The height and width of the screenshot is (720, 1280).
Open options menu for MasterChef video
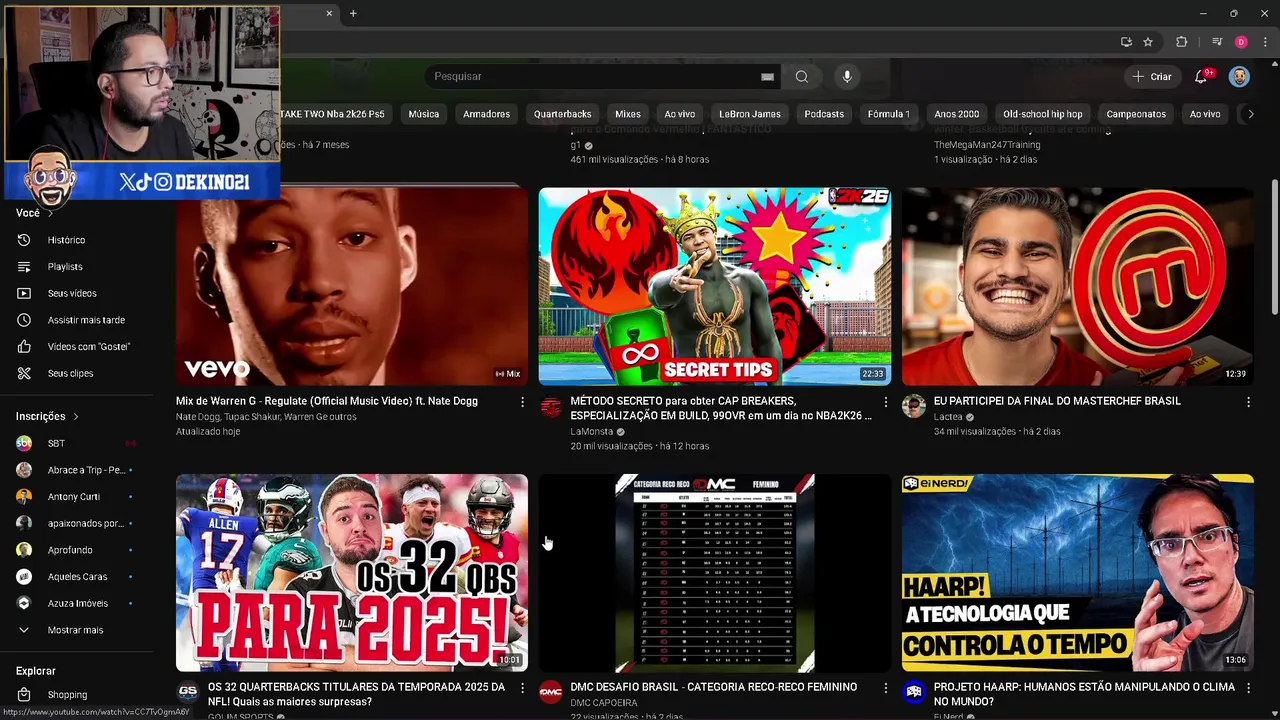point(1248,402)
